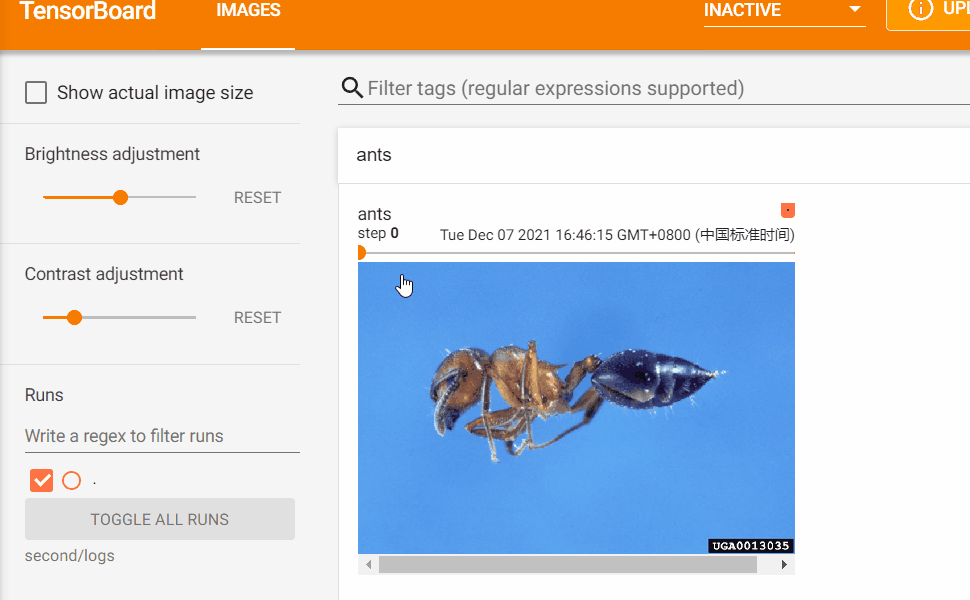This screenshot has height=600, width=970.
Task: Select the run's orange radio circle
Action: point(72,481)
